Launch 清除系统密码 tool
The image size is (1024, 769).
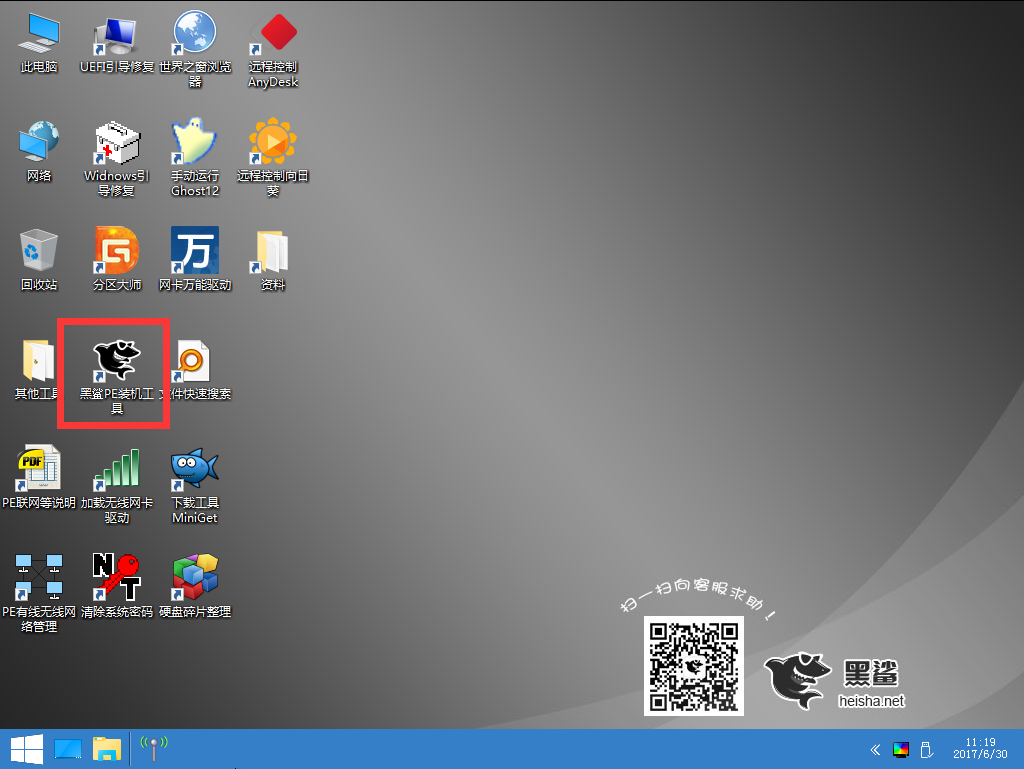[x=117, y=586]
